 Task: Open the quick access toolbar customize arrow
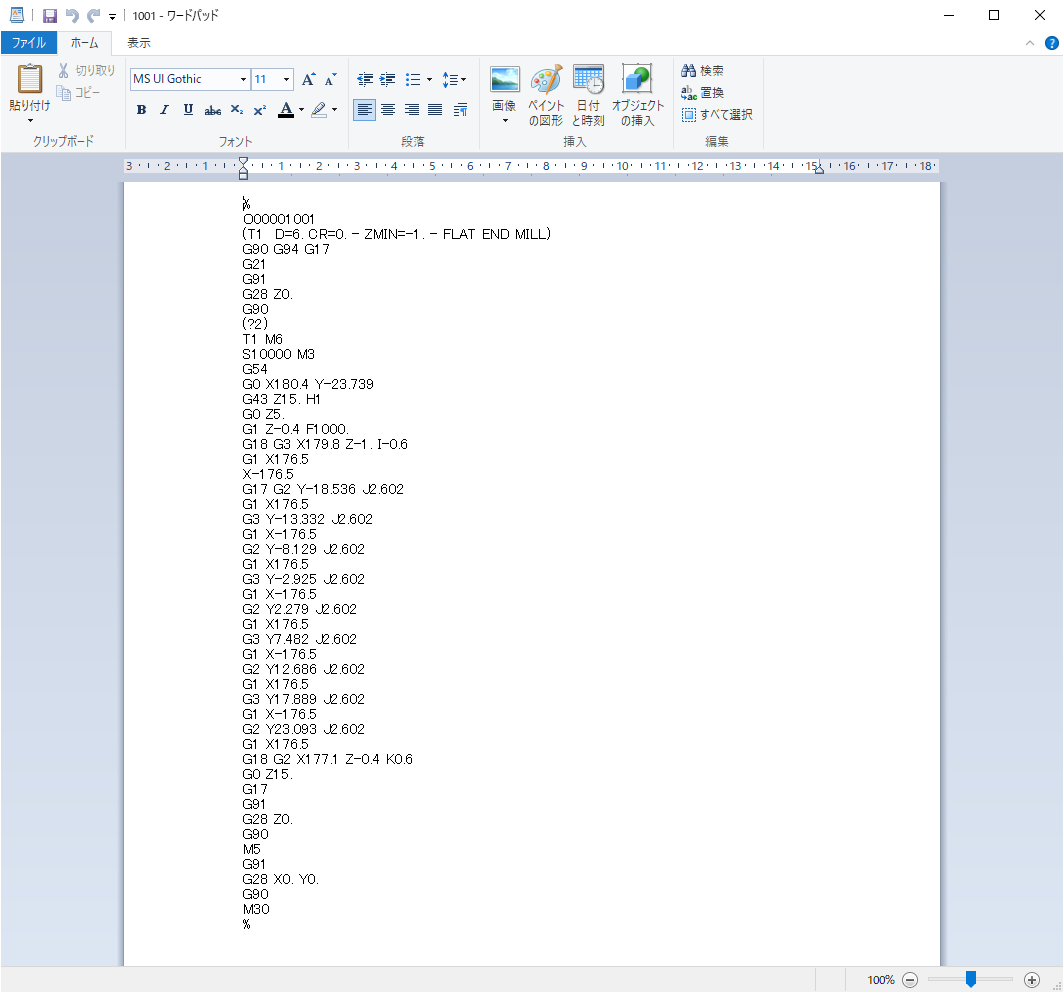click(x=113, y=16)
